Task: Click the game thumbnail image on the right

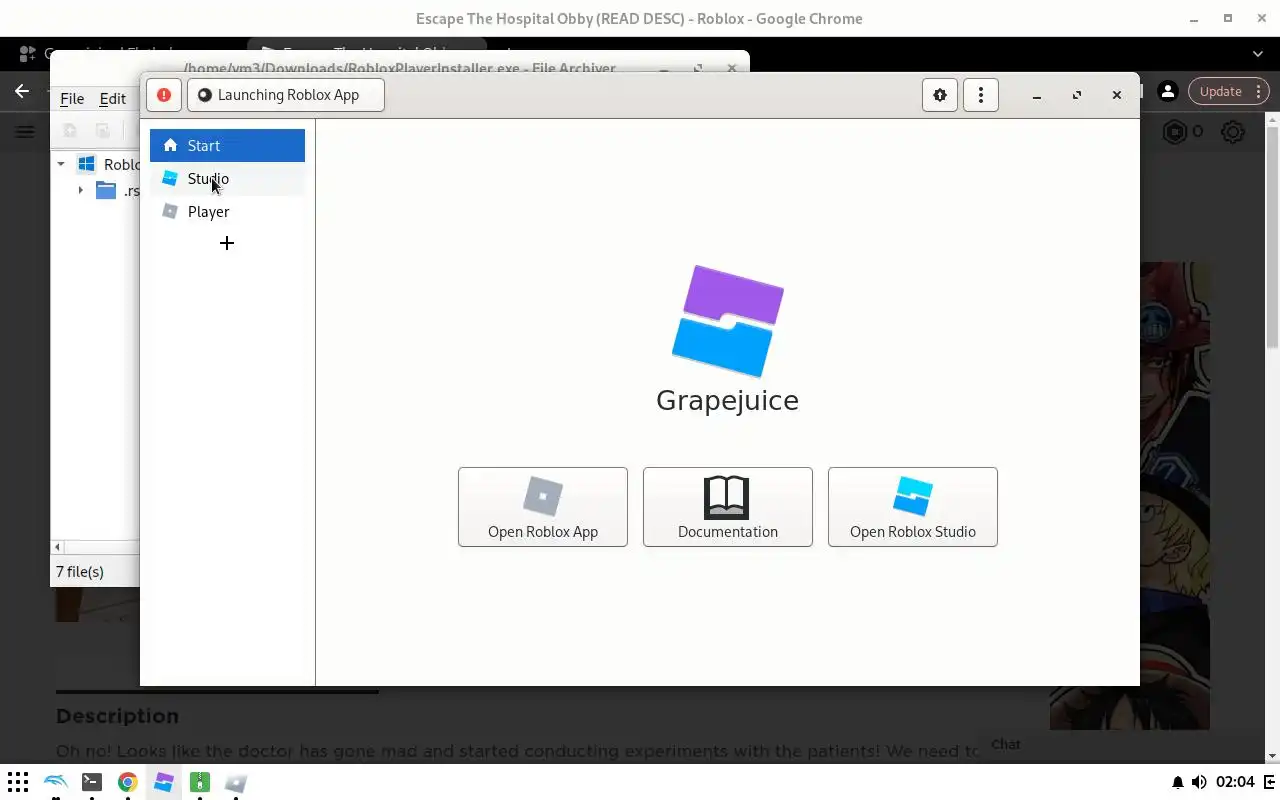Action: [x=1175, y=495]
